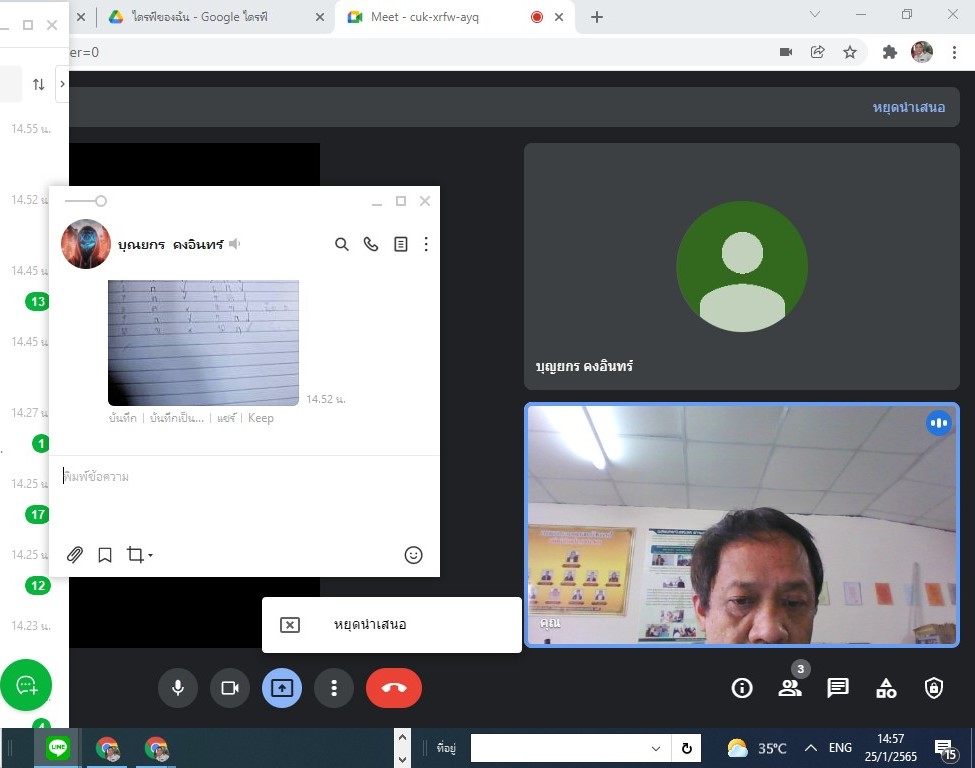Viewport: 975px width, 768px height.
Task: Open Meet chat messages panel
Action: pos(838,688)
